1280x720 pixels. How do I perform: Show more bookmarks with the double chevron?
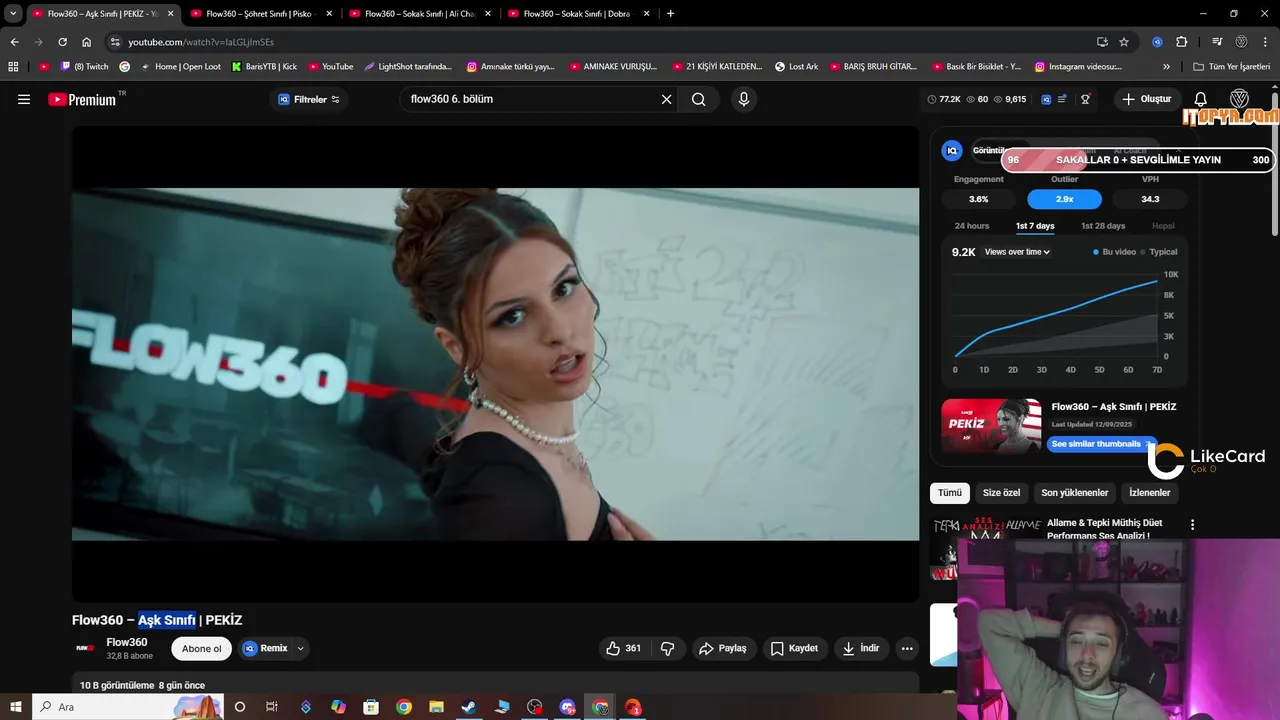click(x=1166, y=66)
